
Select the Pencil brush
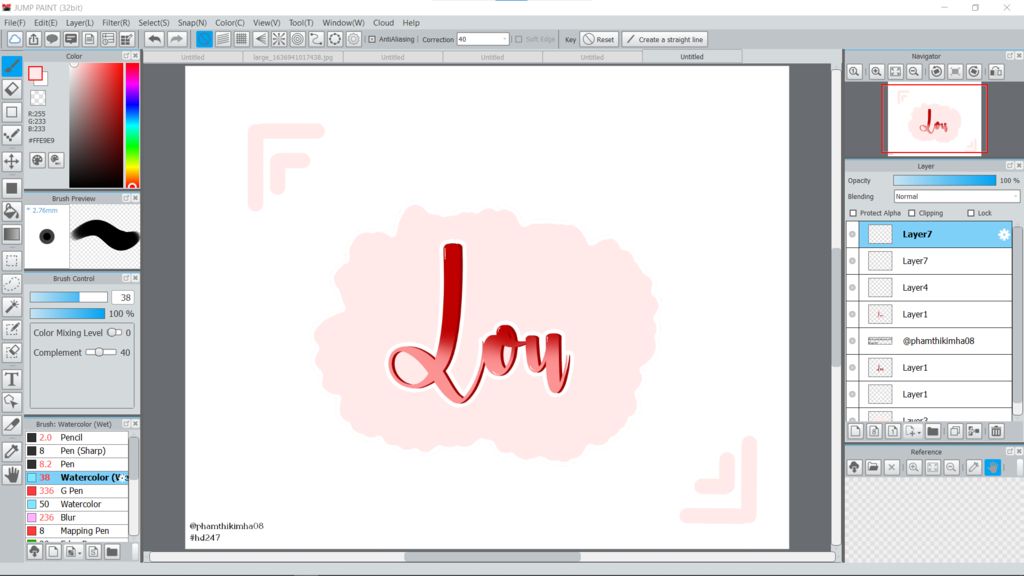pos(77,438)
